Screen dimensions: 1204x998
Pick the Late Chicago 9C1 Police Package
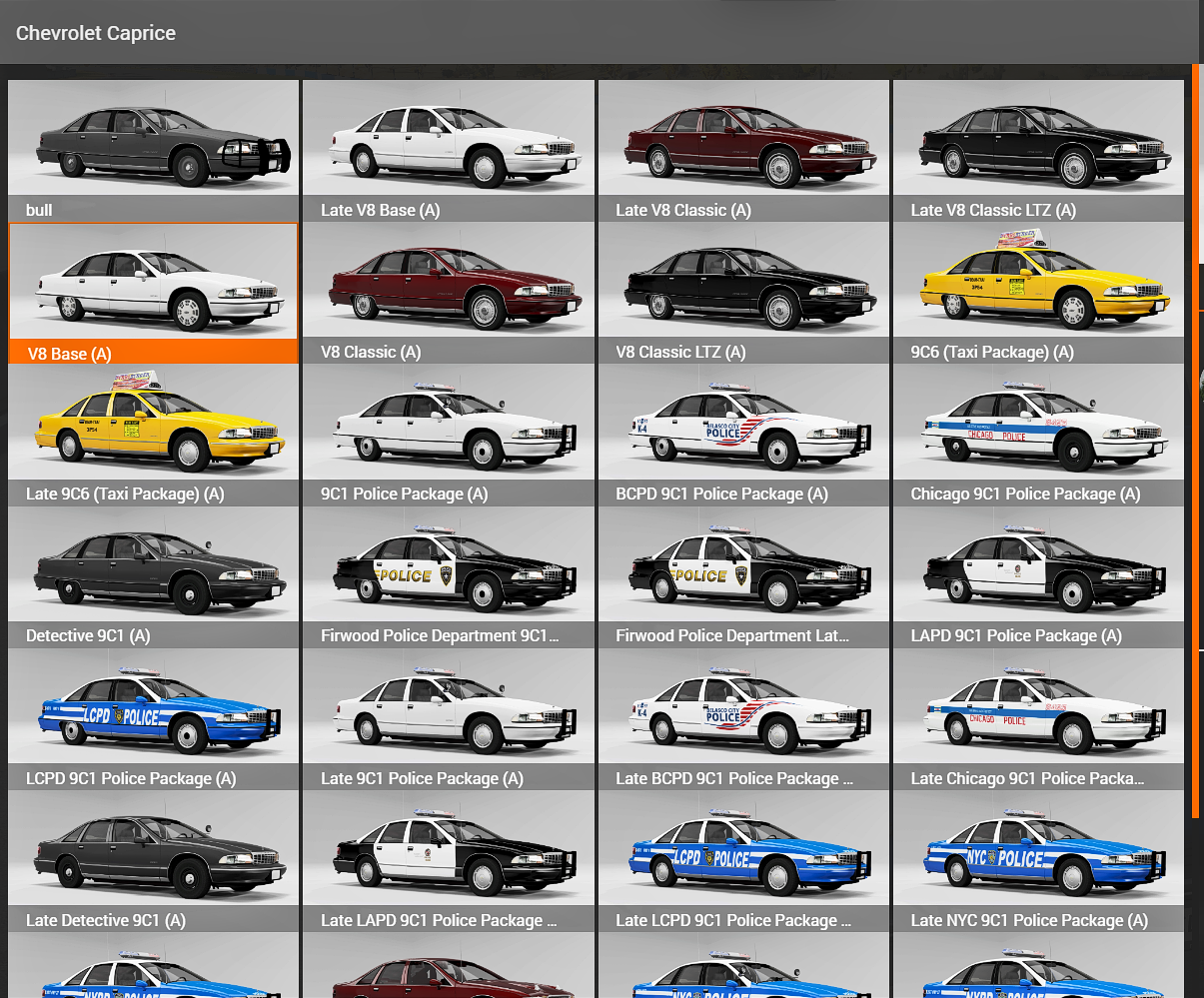click(x=1038, y=720)
